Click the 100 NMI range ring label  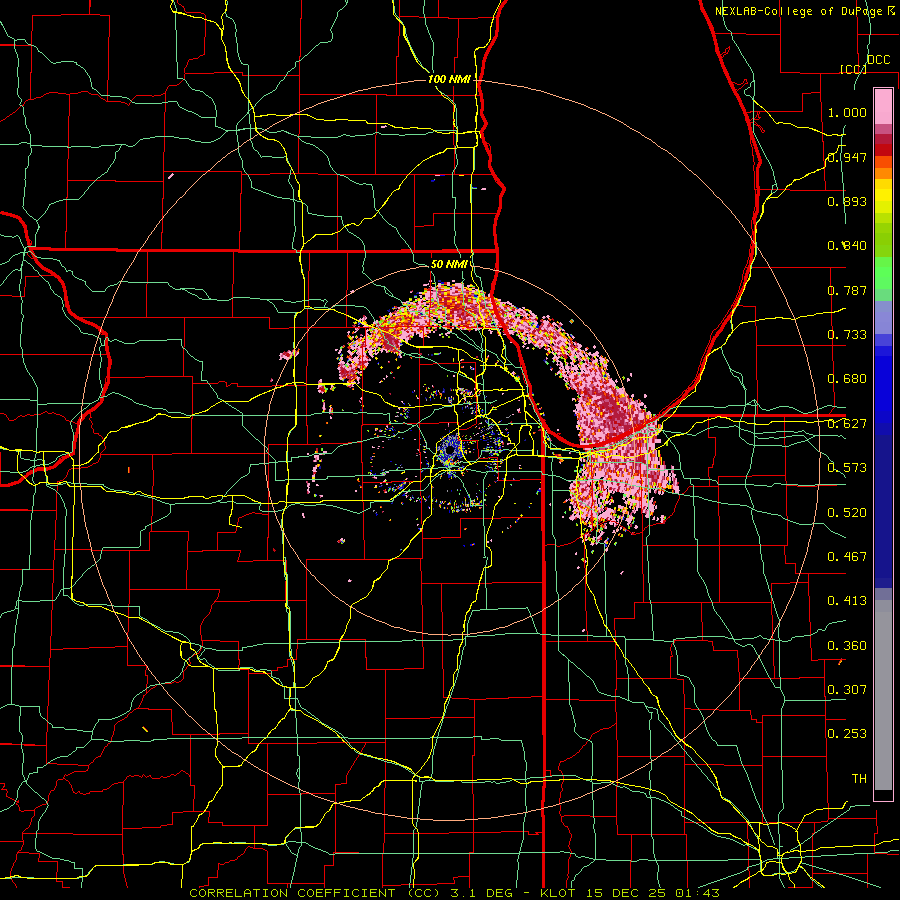click(449, 79)
